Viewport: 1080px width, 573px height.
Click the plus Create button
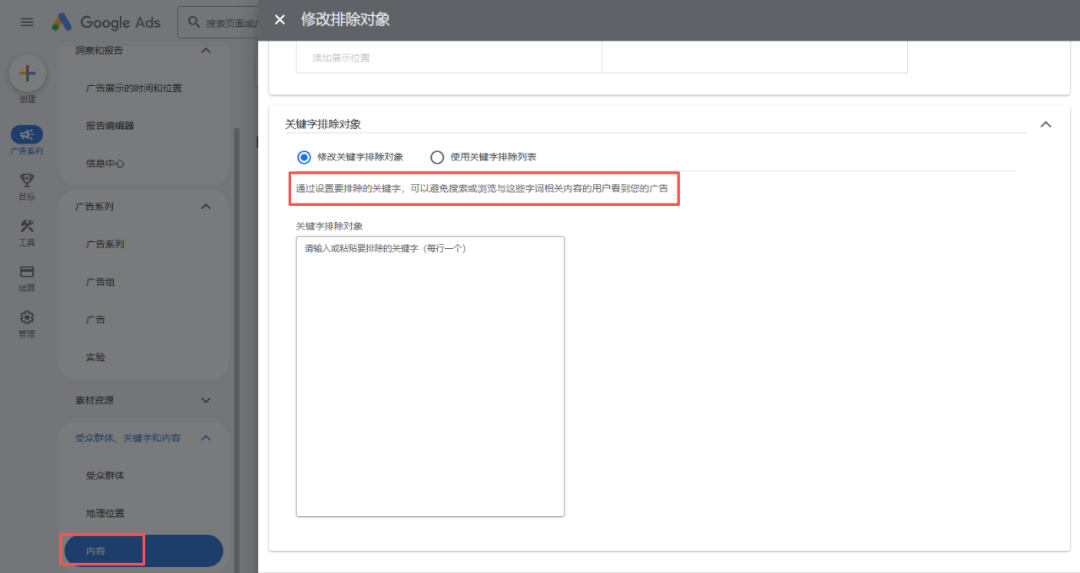[28, 73]
